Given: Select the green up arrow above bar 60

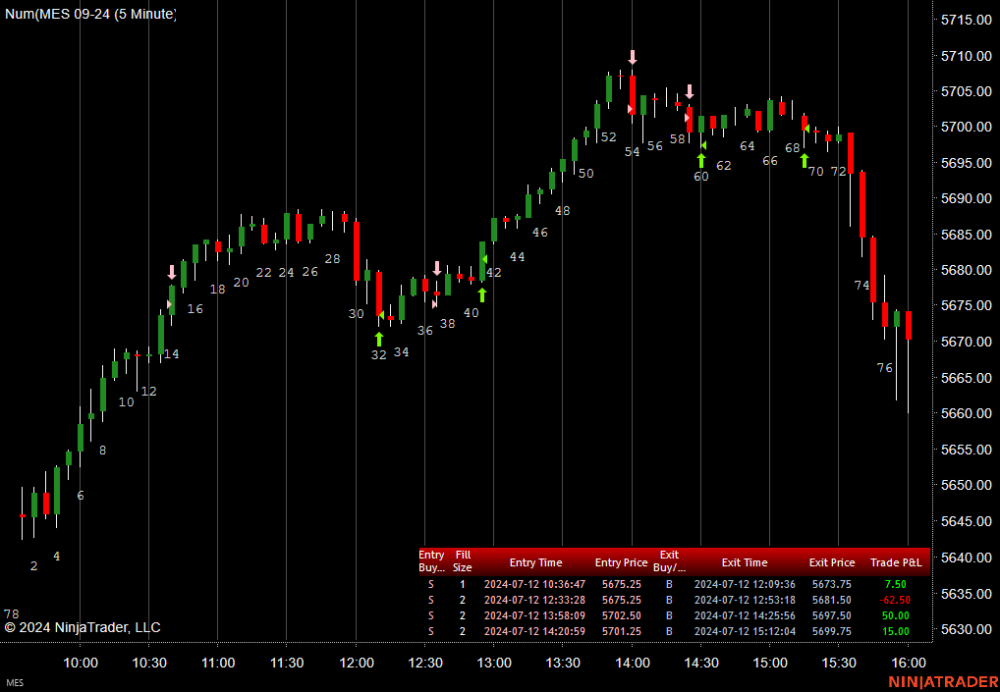Looking at the screenshot, I should coord(701,159).
